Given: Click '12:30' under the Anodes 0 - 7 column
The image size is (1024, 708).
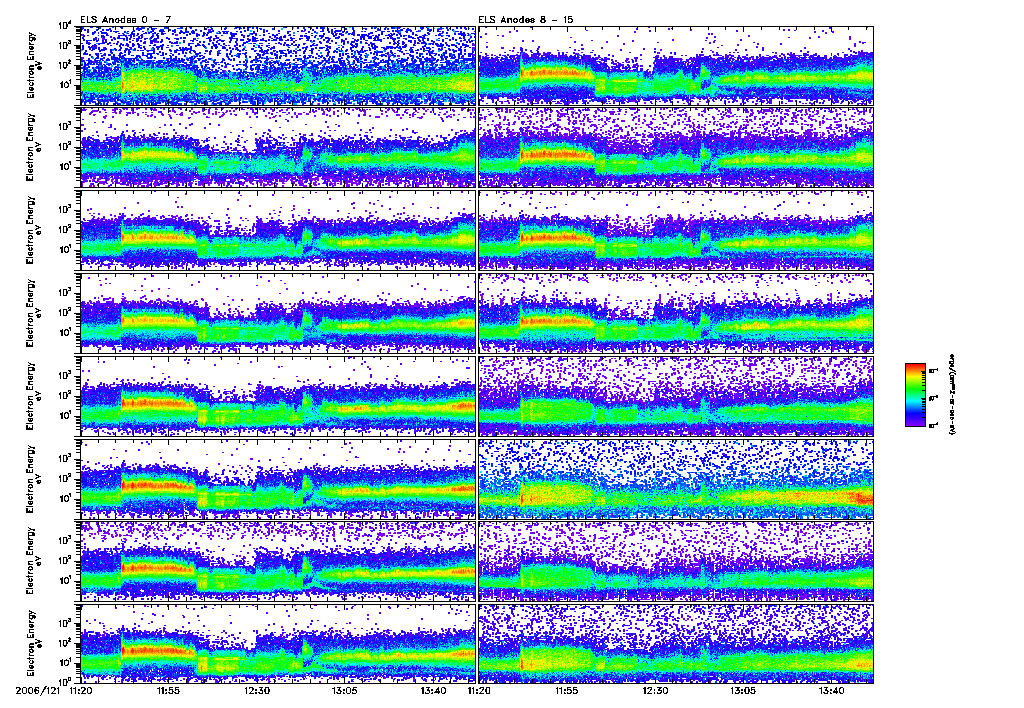Looking at the screenshot, I should coord(257,690).
